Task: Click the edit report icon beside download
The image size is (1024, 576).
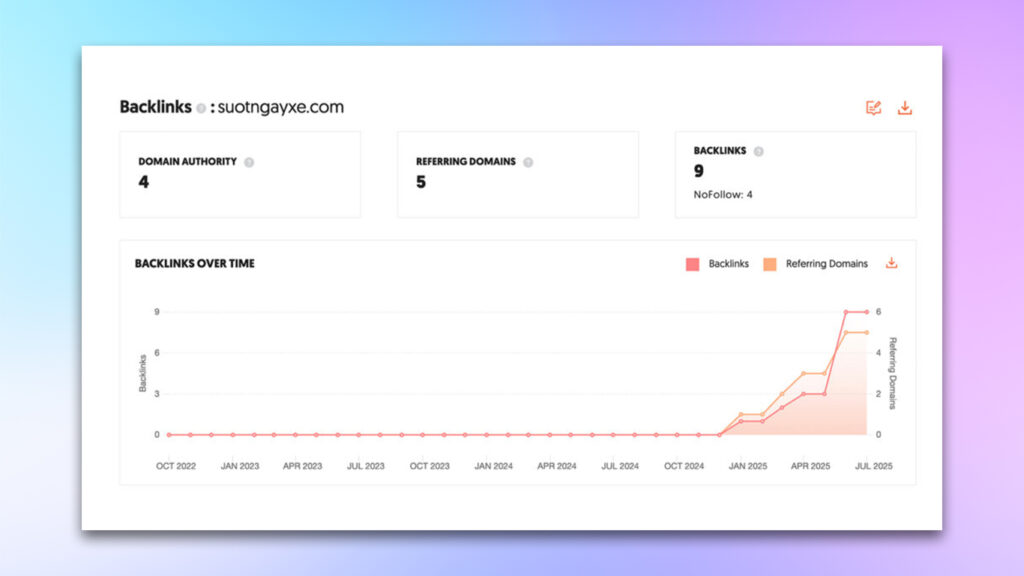Action: pos(873,108)
